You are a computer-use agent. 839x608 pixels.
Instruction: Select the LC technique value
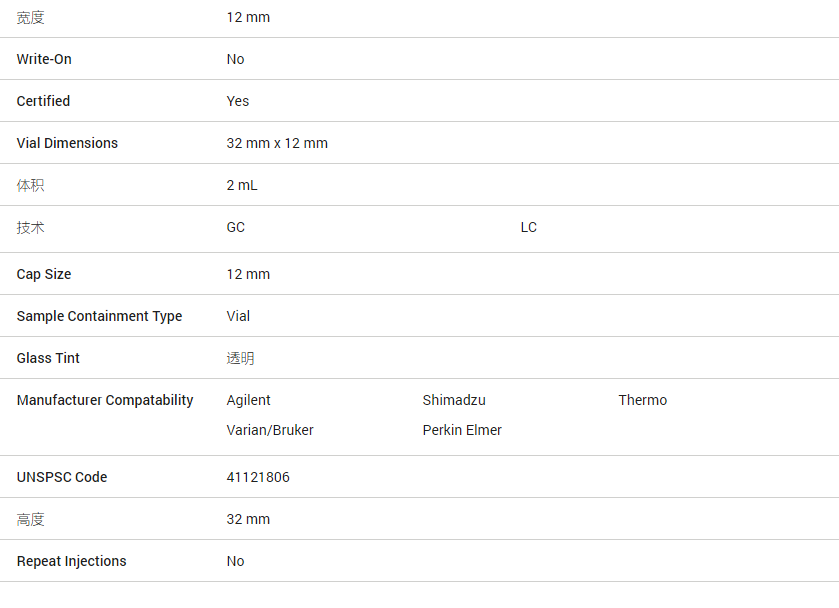[529, 227]
